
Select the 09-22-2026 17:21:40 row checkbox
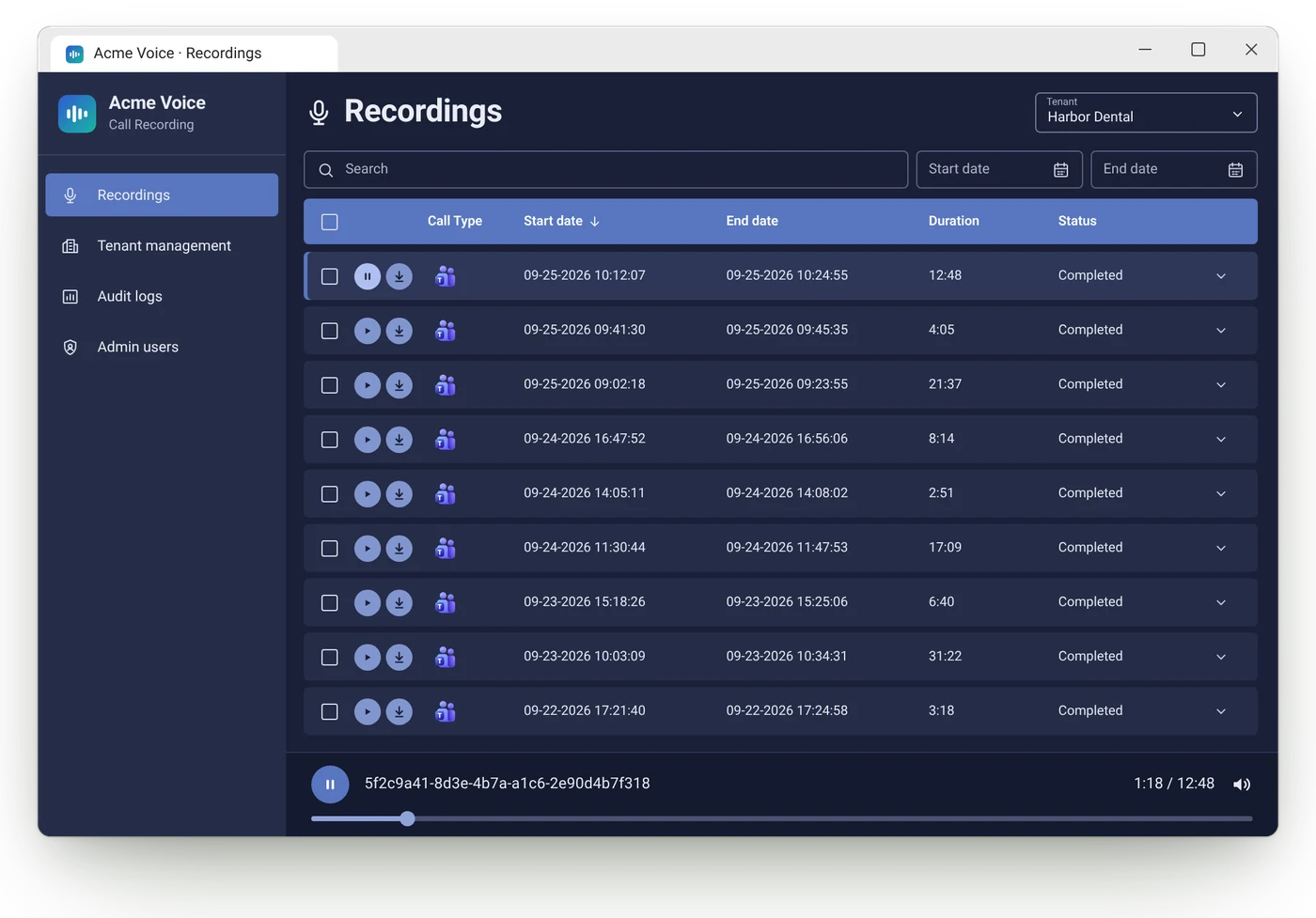pos(330,712)
